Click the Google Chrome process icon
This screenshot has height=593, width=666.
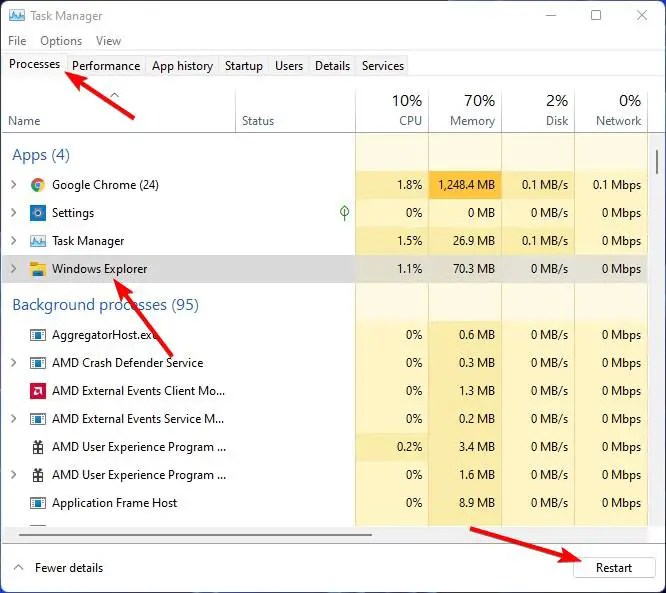click(38, 185)
